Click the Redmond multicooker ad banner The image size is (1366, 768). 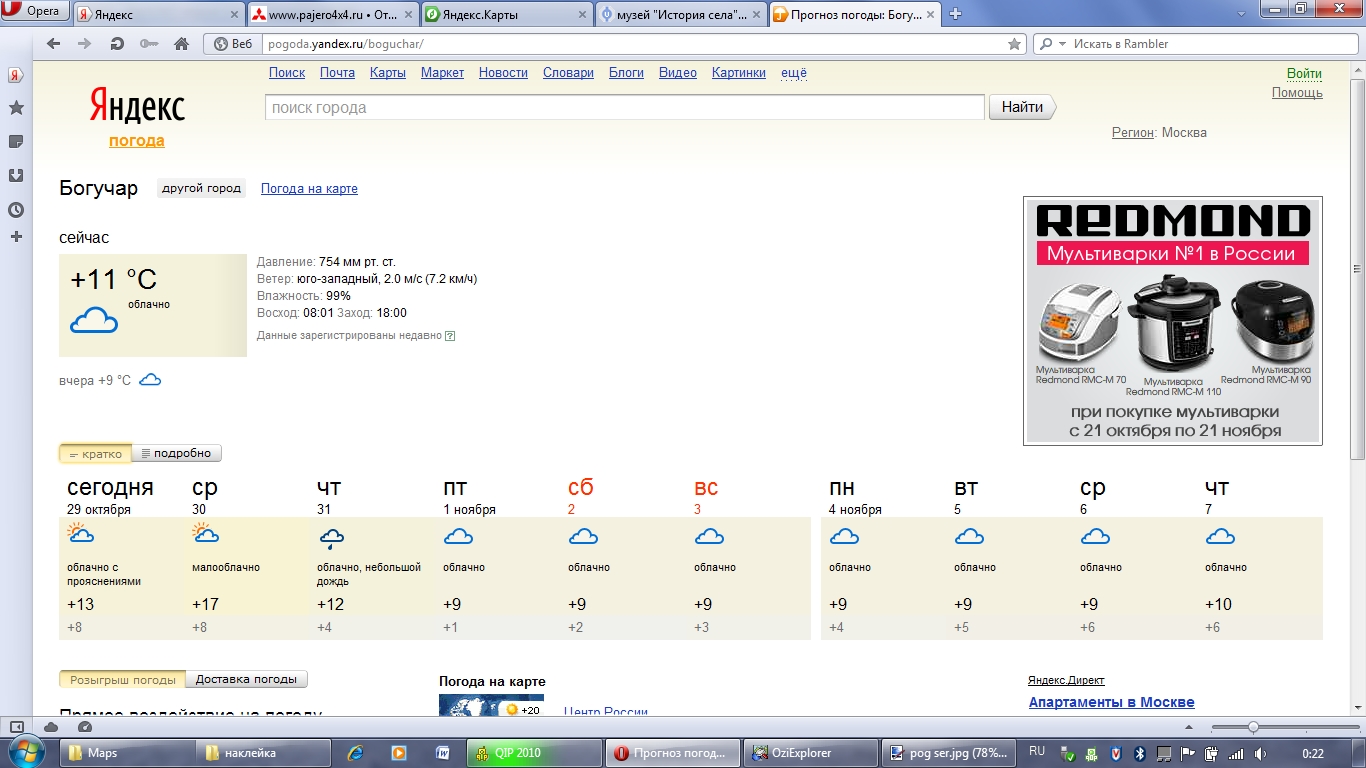[1172, 321]
